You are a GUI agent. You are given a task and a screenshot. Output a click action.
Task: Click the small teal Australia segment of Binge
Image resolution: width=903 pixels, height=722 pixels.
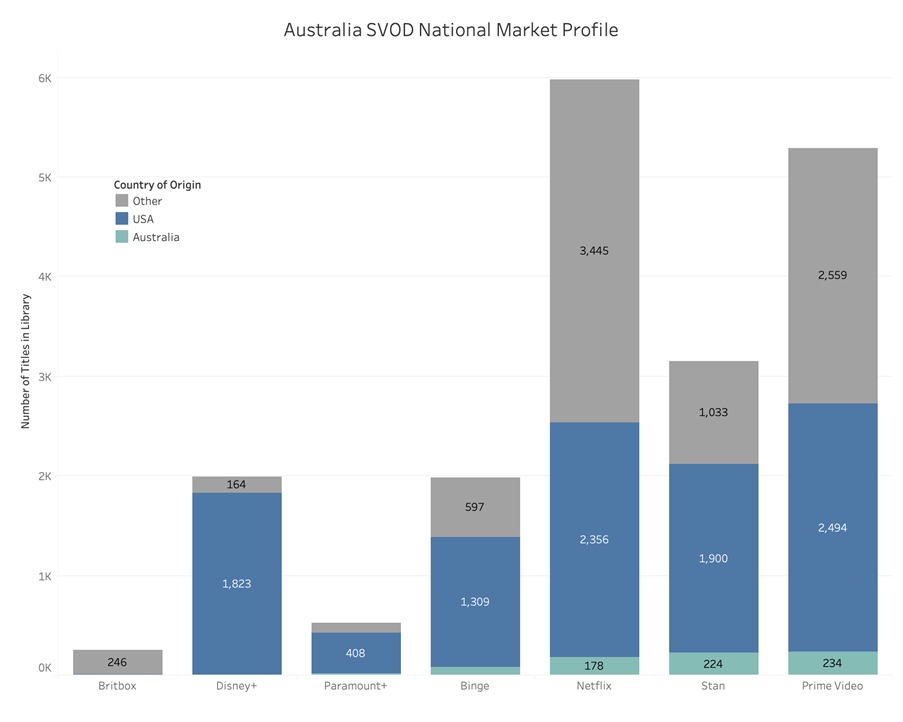[x=475, y=671]
